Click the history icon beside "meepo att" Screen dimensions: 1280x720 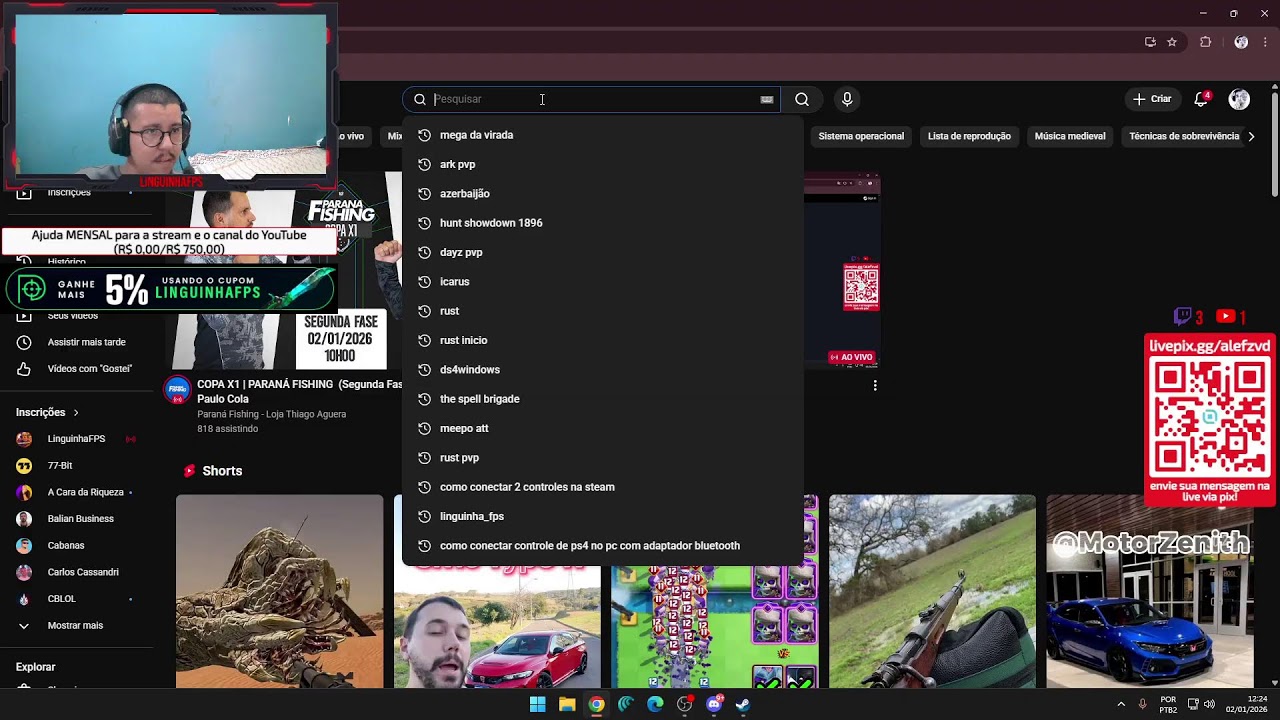pos(424,428)
